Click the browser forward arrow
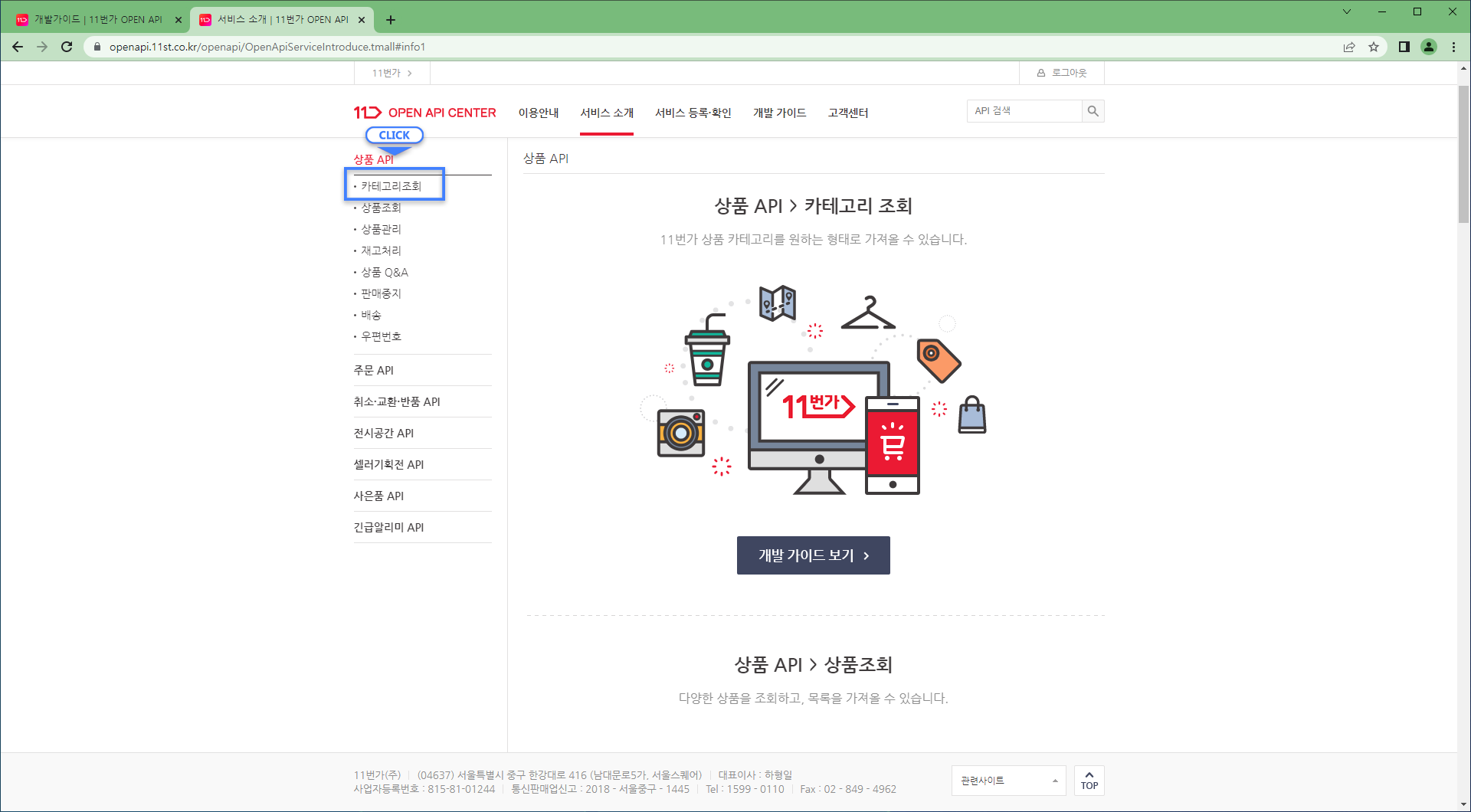Viewport: 1471px width, 812px height. [x=42, y=47]
